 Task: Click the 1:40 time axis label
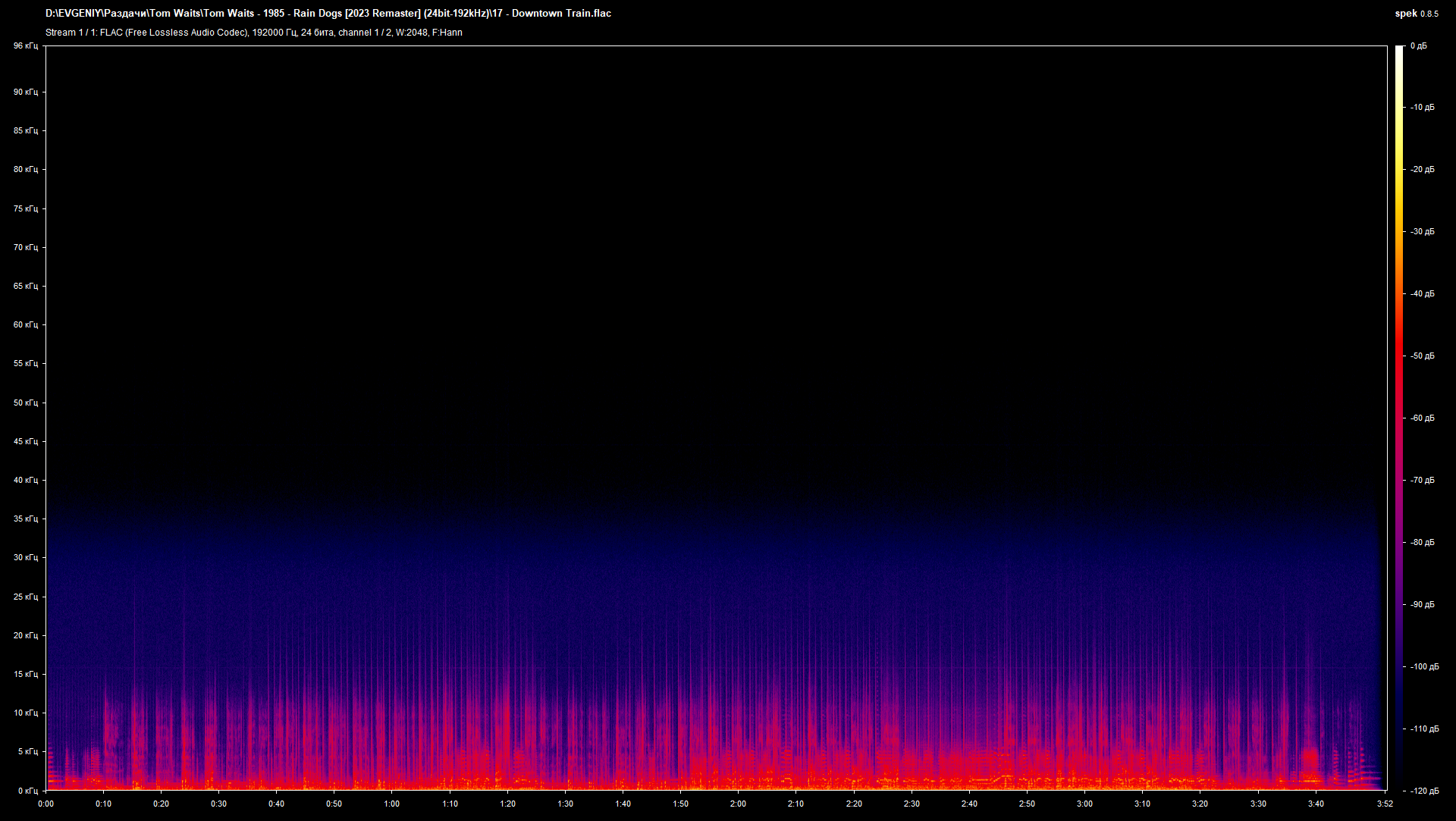[x=623, y=804]
